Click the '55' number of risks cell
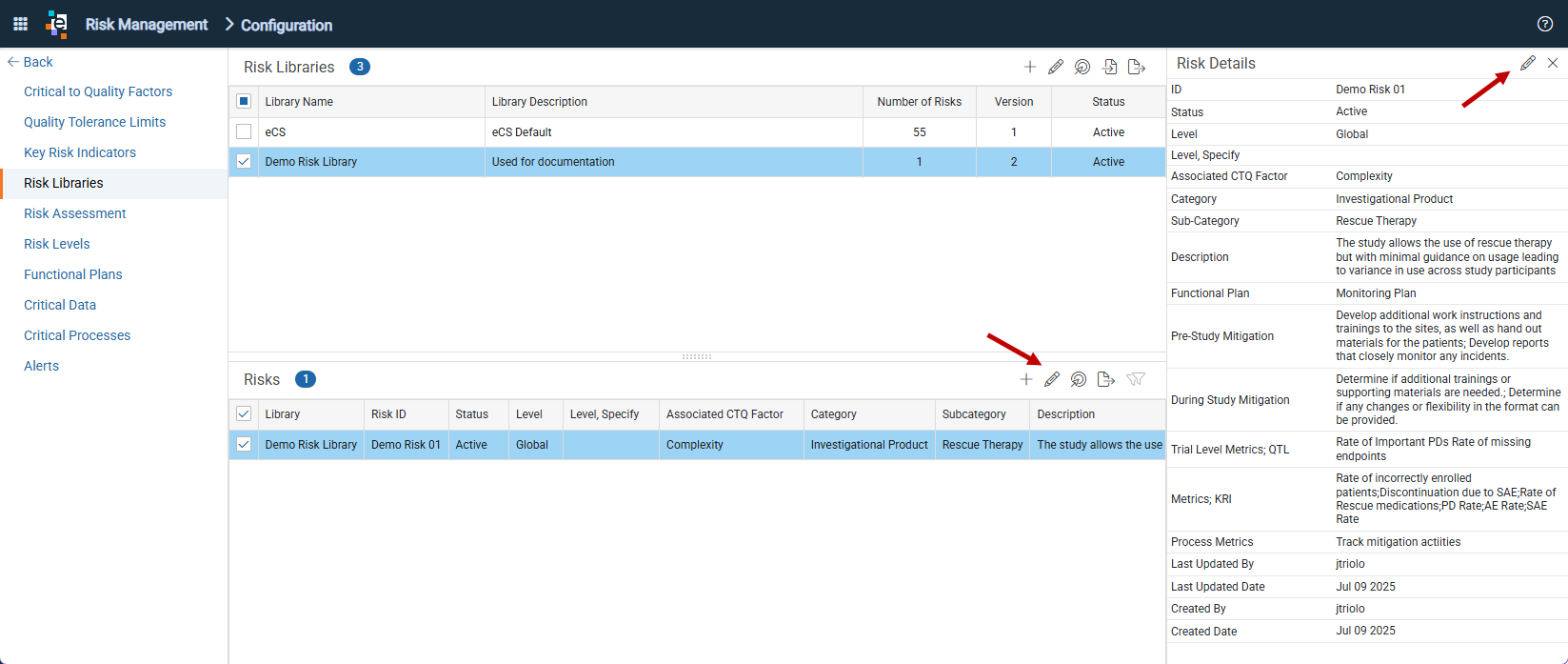The image size is (1568, 664). [x=920, y=132]
